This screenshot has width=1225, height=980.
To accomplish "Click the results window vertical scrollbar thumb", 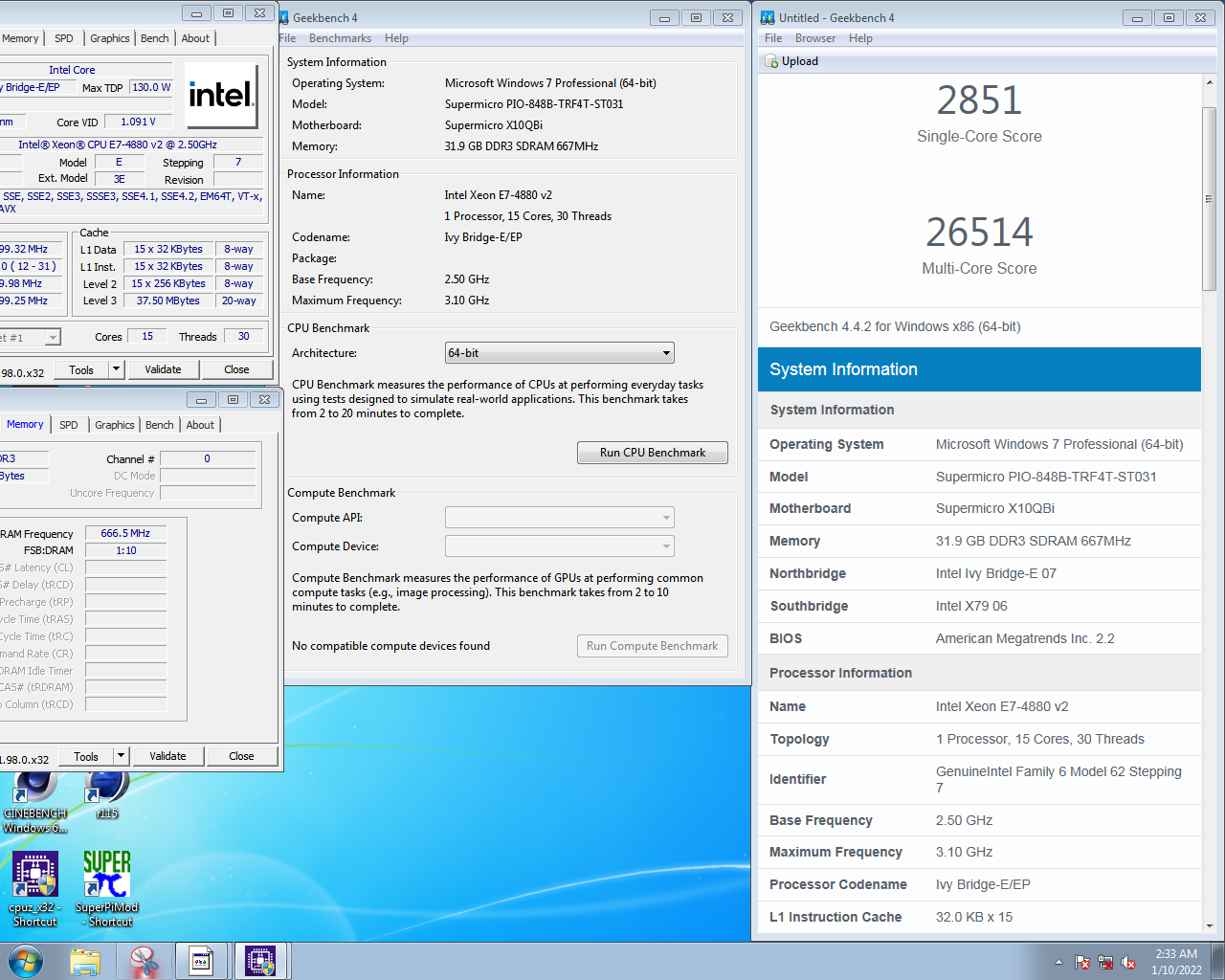I will (1209, 199).
